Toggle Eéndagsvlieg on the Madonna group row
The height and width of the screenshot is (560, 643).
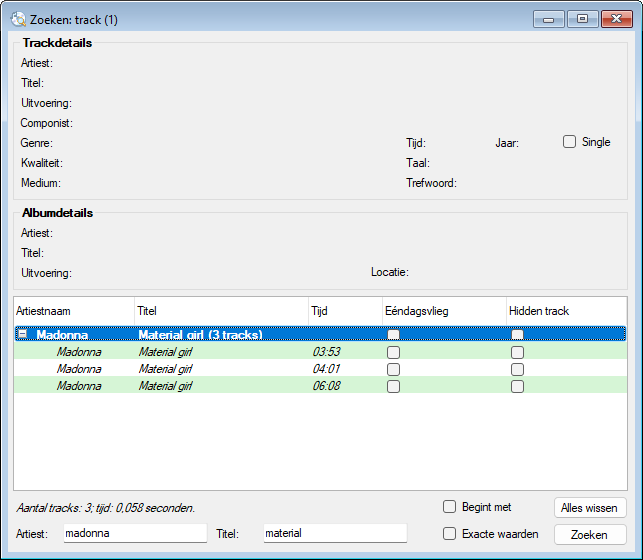[x=393, y=335]
